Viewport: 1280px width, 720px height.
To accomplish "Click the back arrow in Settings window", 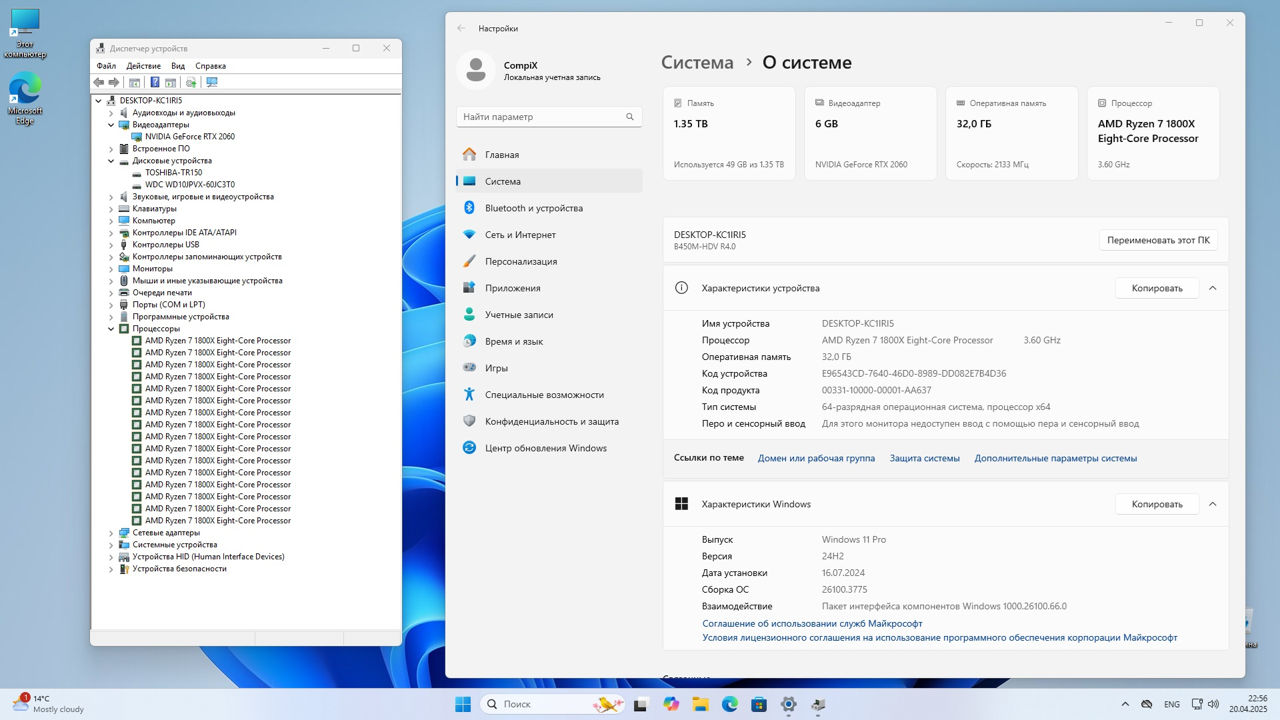I will (x=461, y=28).
